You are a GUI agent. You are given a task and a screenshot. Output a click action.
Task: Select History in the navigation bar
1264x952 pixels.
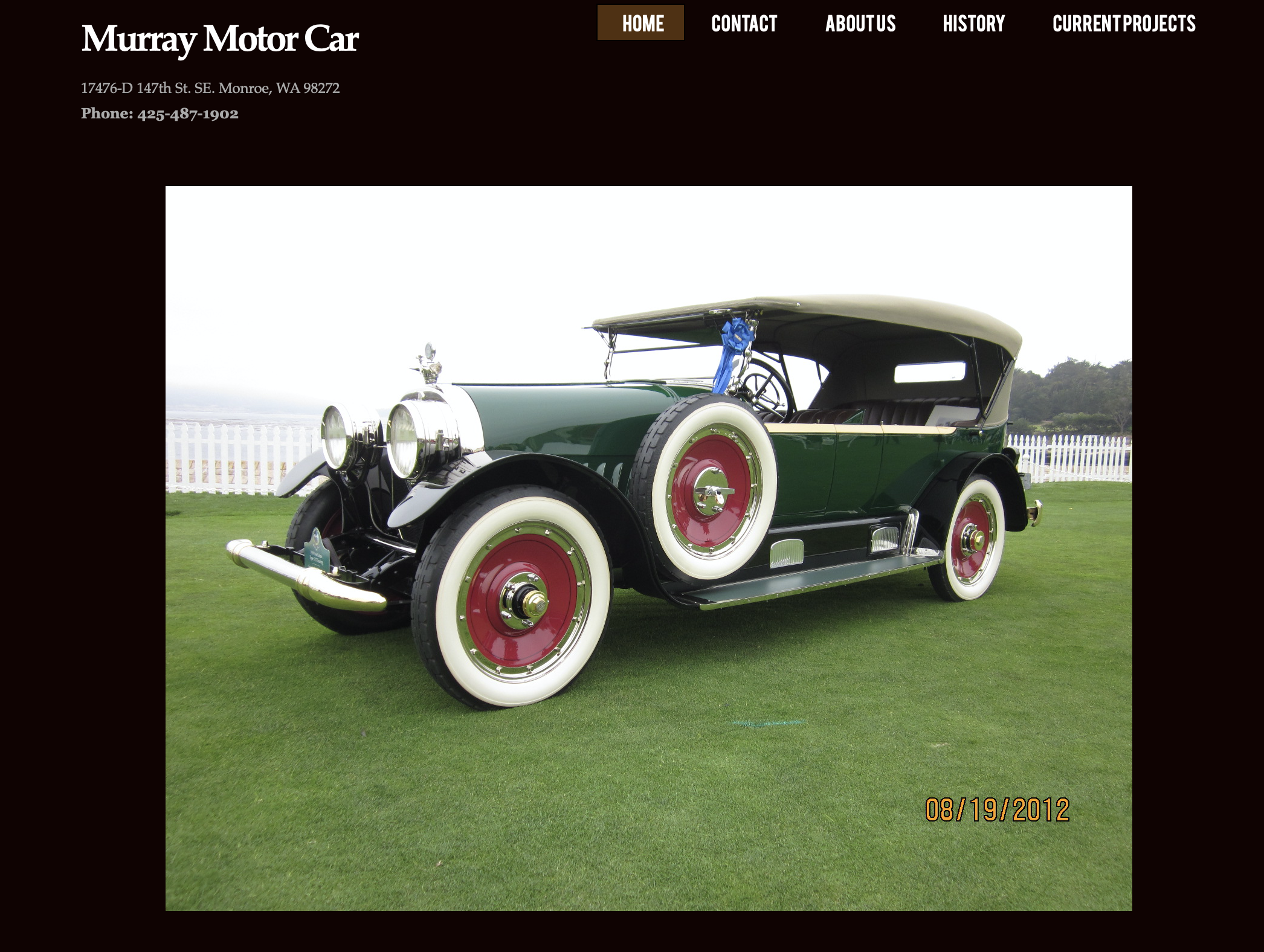click(973, 24)
